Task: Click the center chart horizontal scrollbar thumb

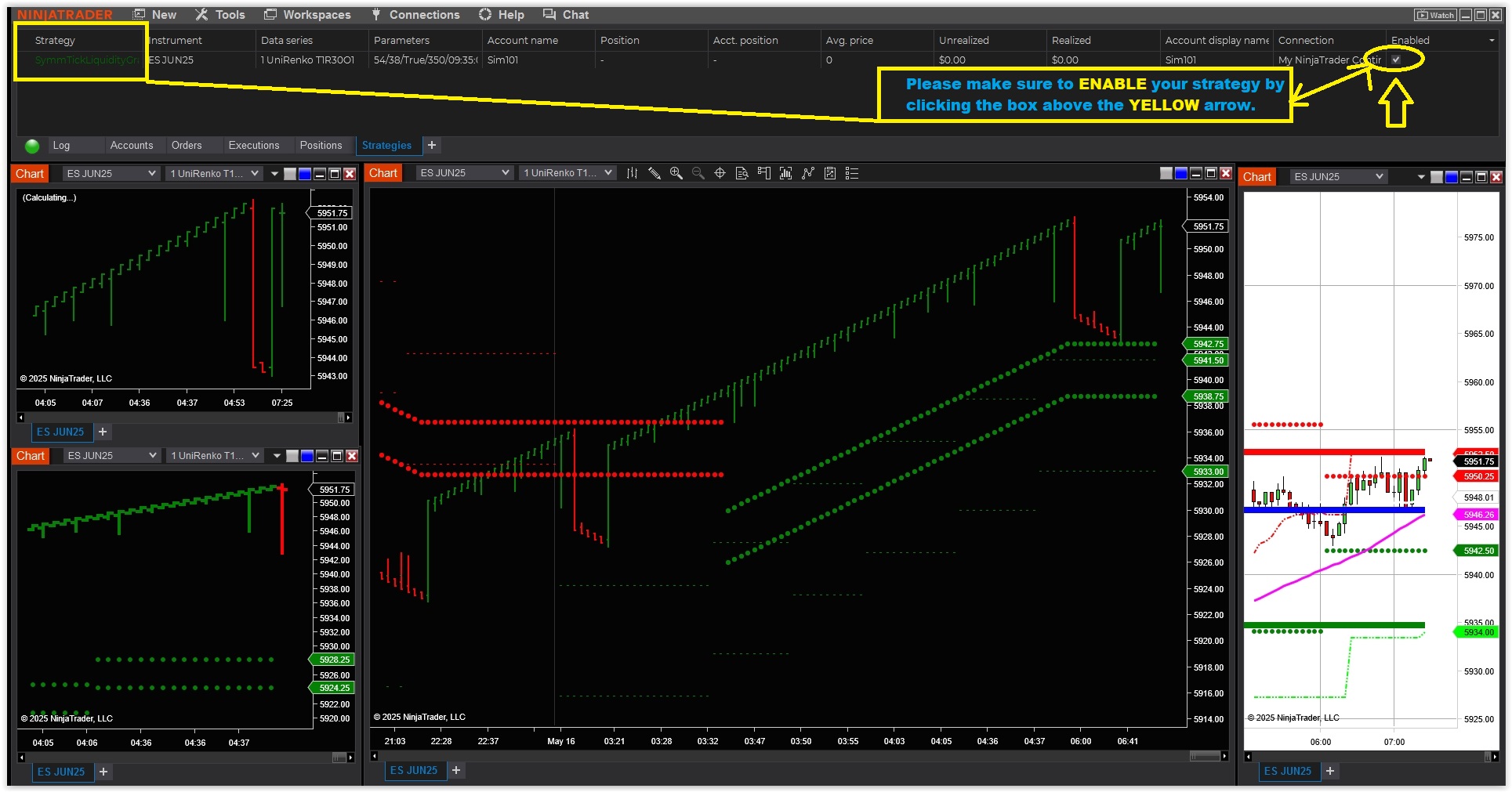Action: [1205, 756]
